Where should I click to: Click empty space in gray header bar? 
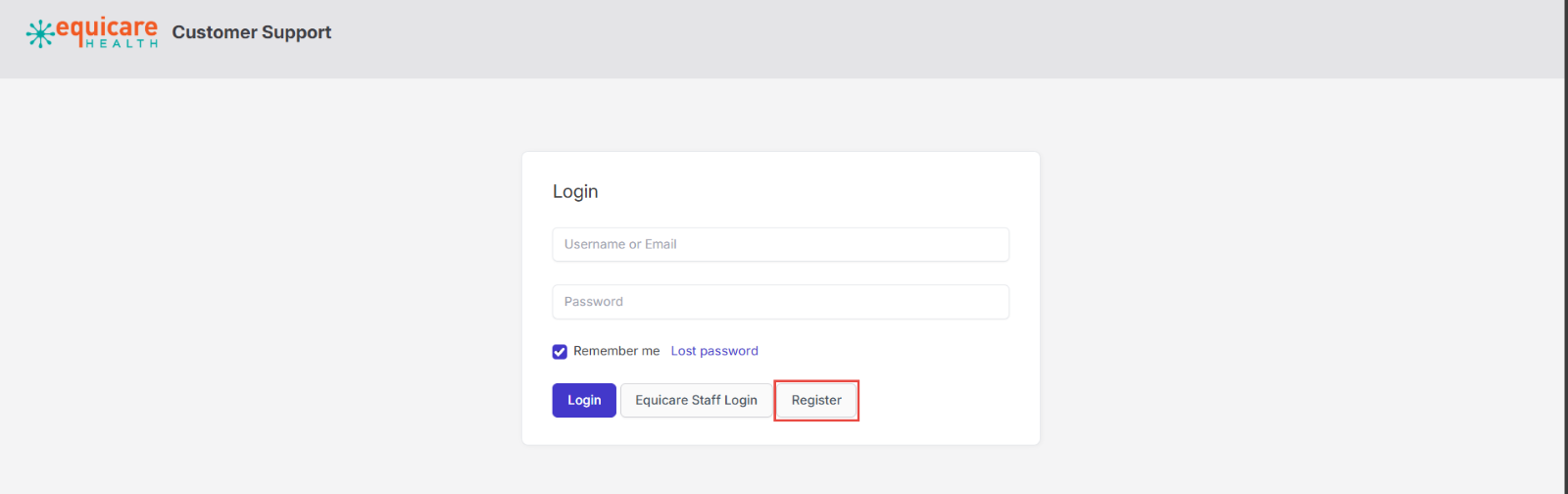[x=882, y=39]
